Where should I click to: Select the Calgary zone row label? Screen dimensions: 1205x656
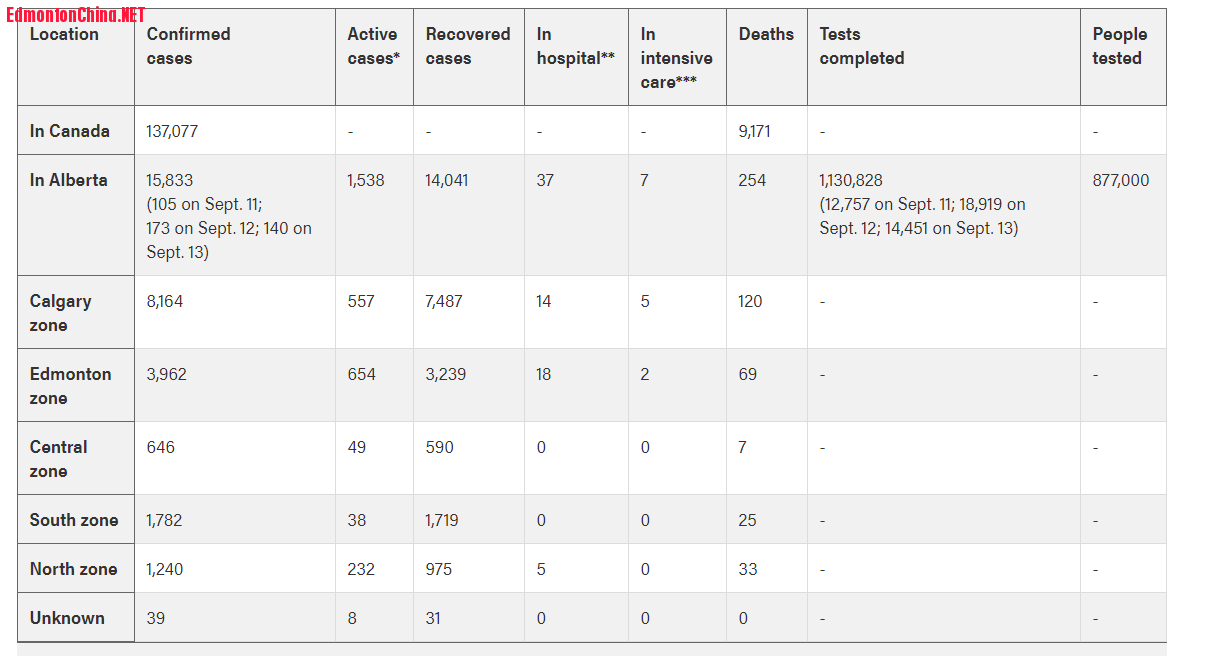(x=60, y=313)
